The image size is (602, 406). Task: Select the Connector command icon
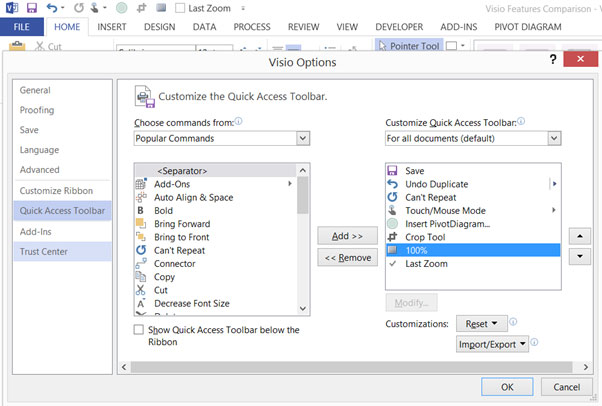pos(141,263)
